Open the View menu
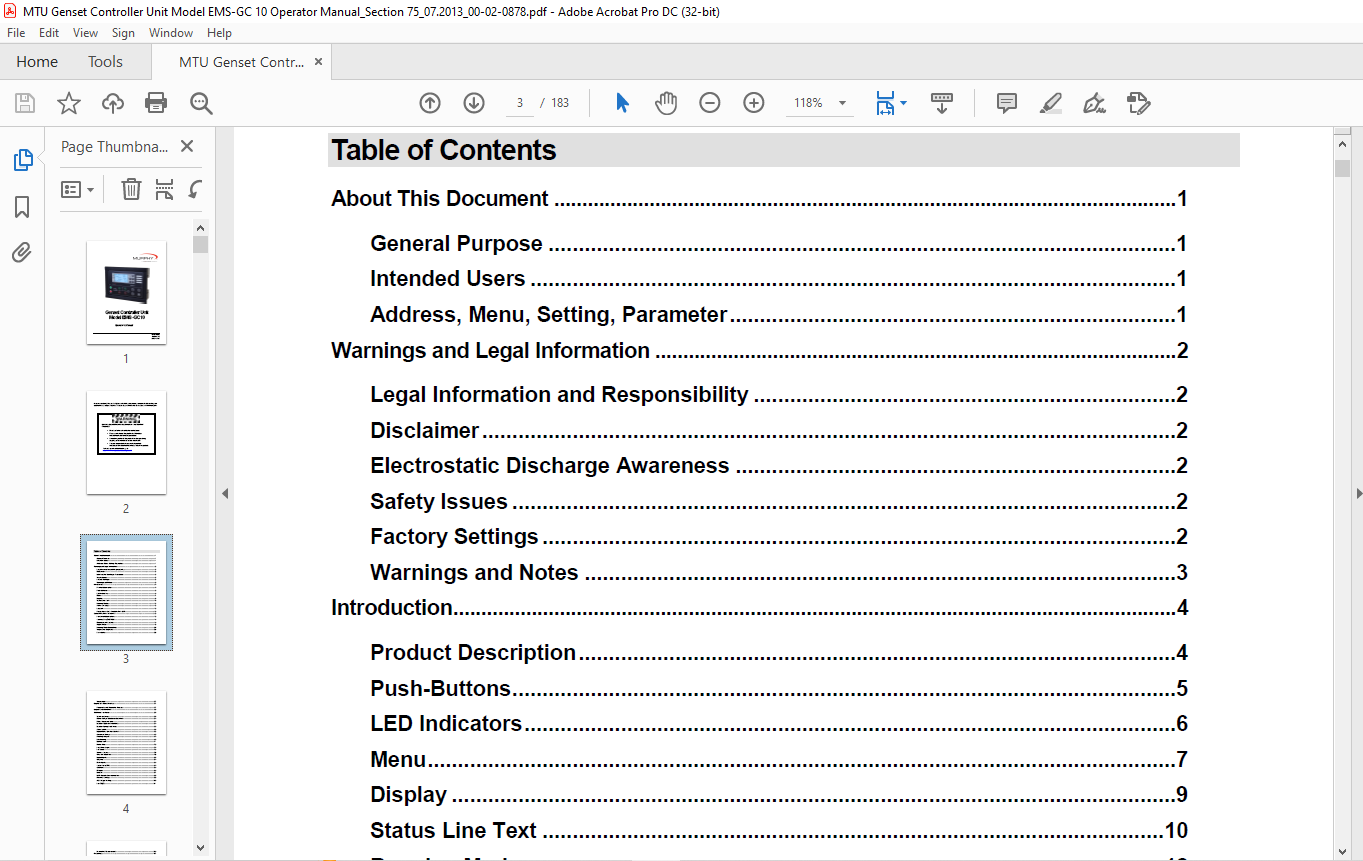The height and width of the screenshot is (861, 1363). pyautogui.click(x=86, y=33)
